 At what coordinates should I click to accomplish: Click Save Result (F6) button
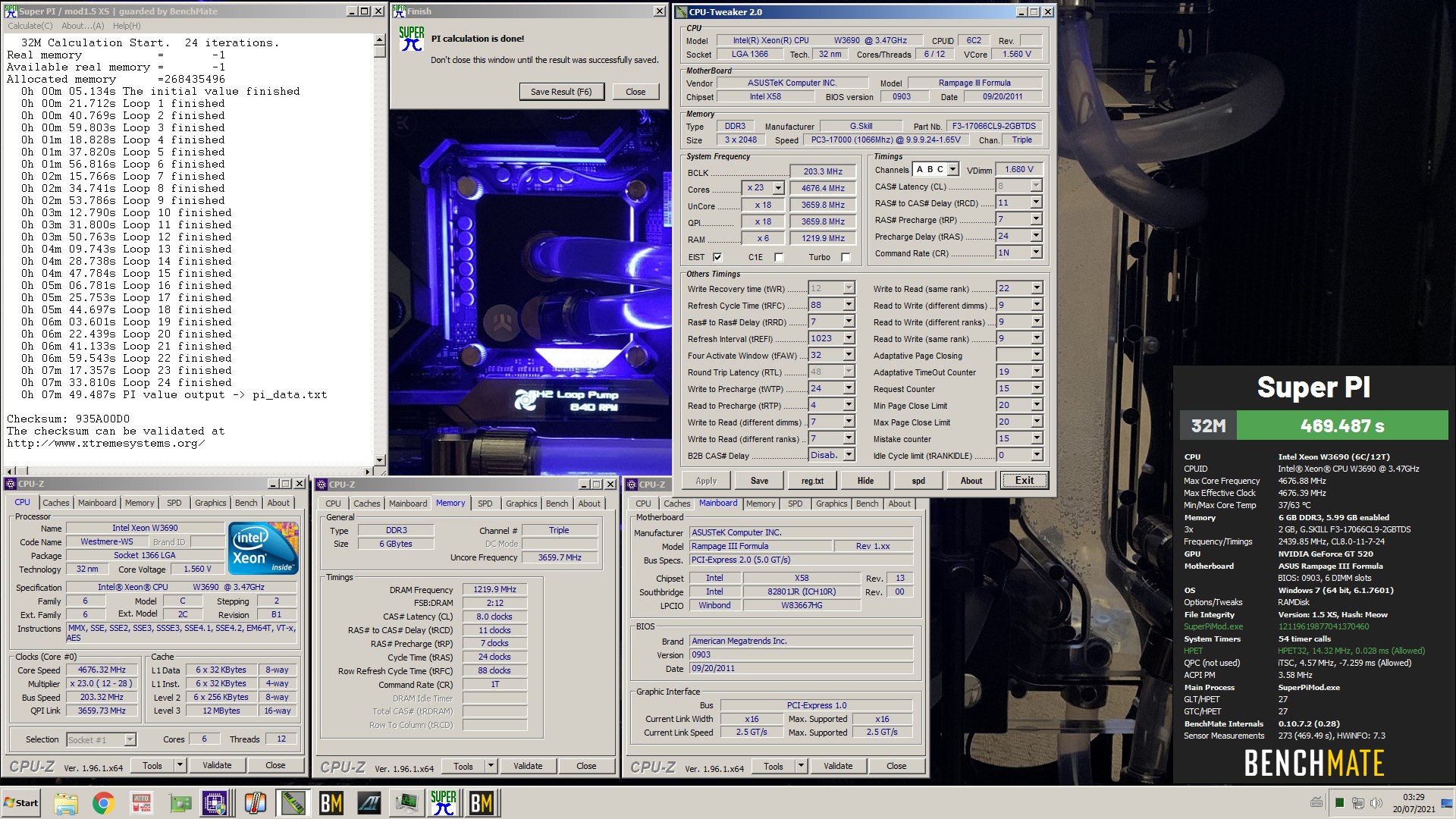[x=561, y=92]
